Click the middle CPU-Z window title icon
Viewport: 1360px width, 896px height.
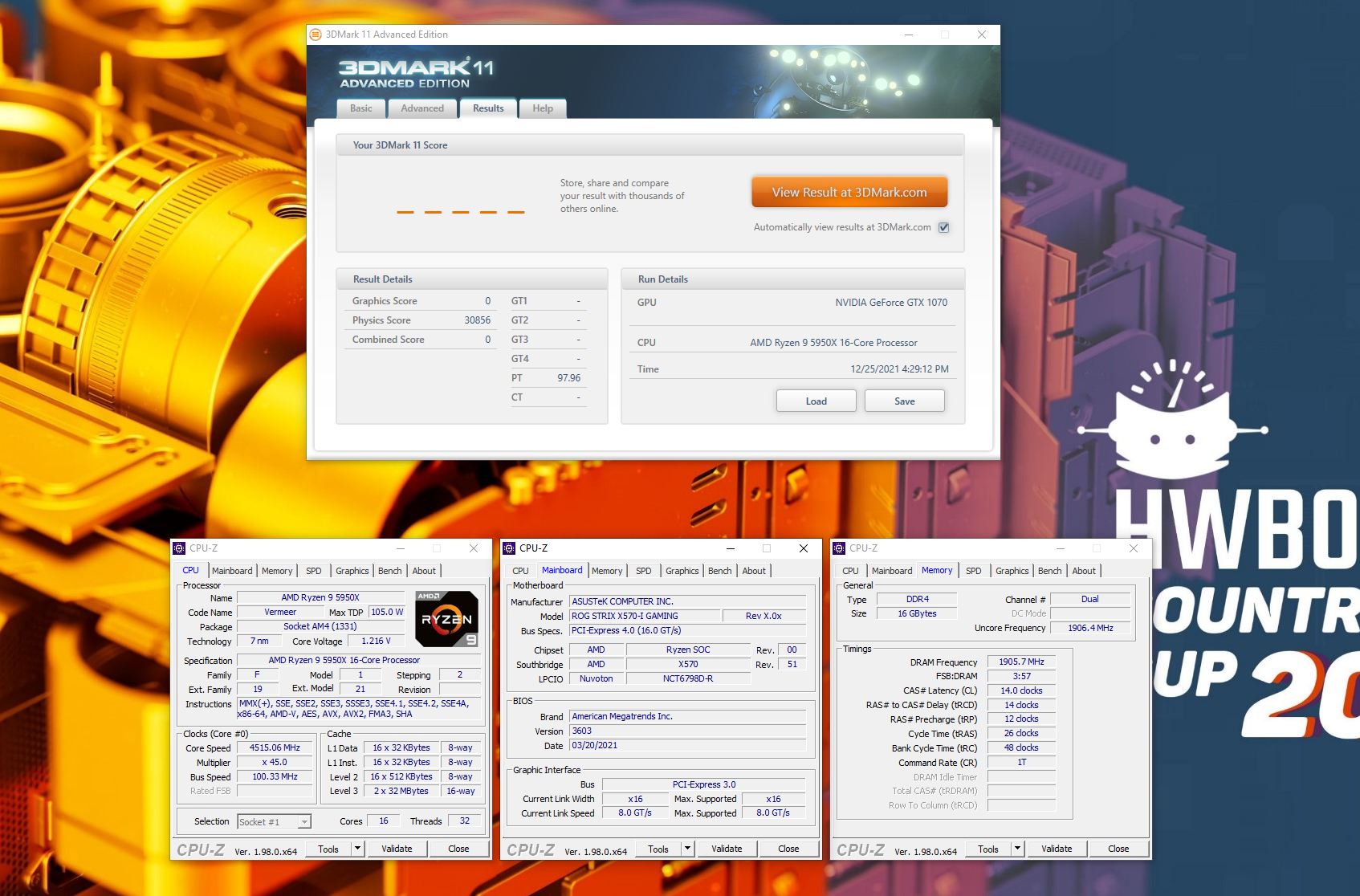coord(509,548)
